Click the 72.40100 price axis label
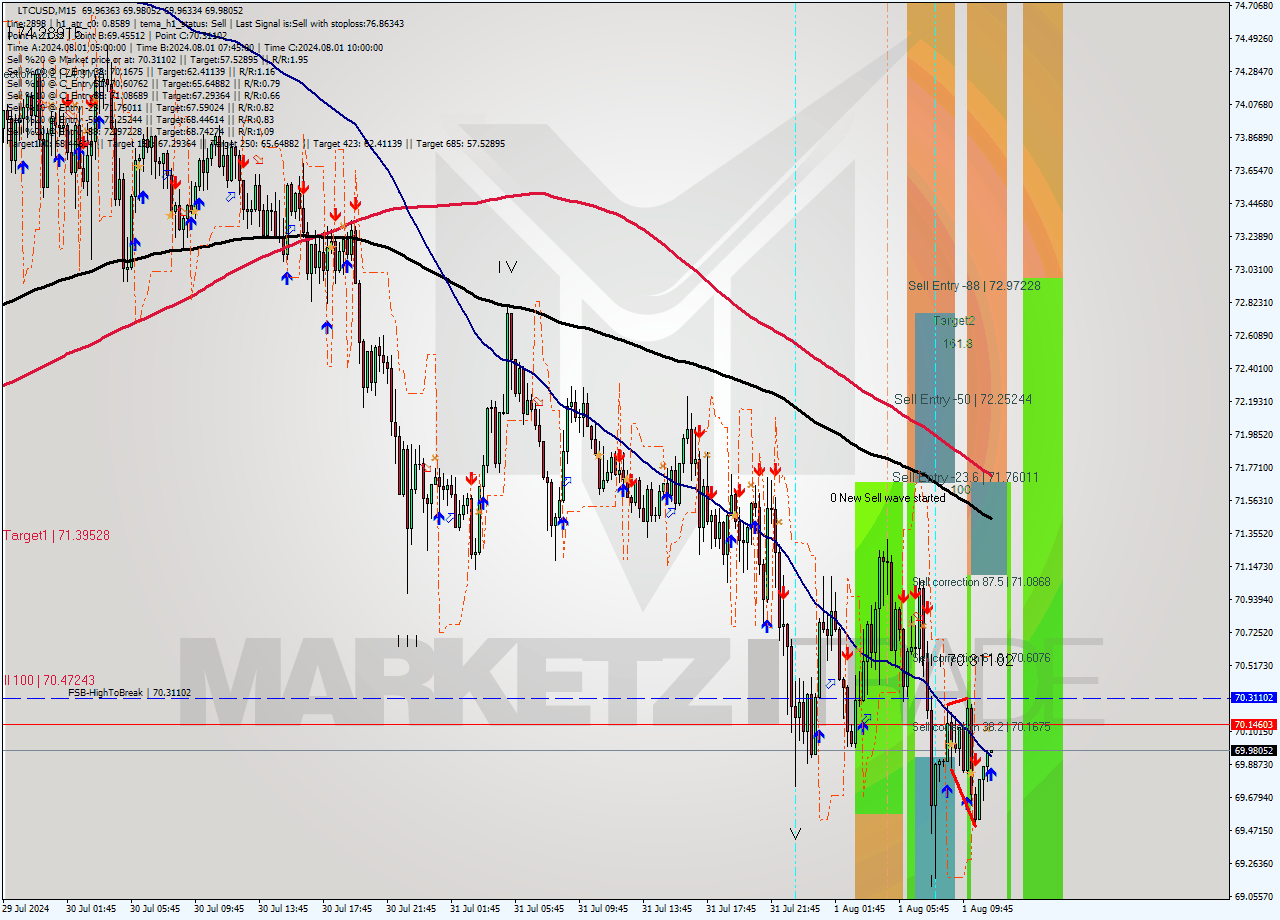Viewport: 1280px width, 920px height. (1253, 368)
